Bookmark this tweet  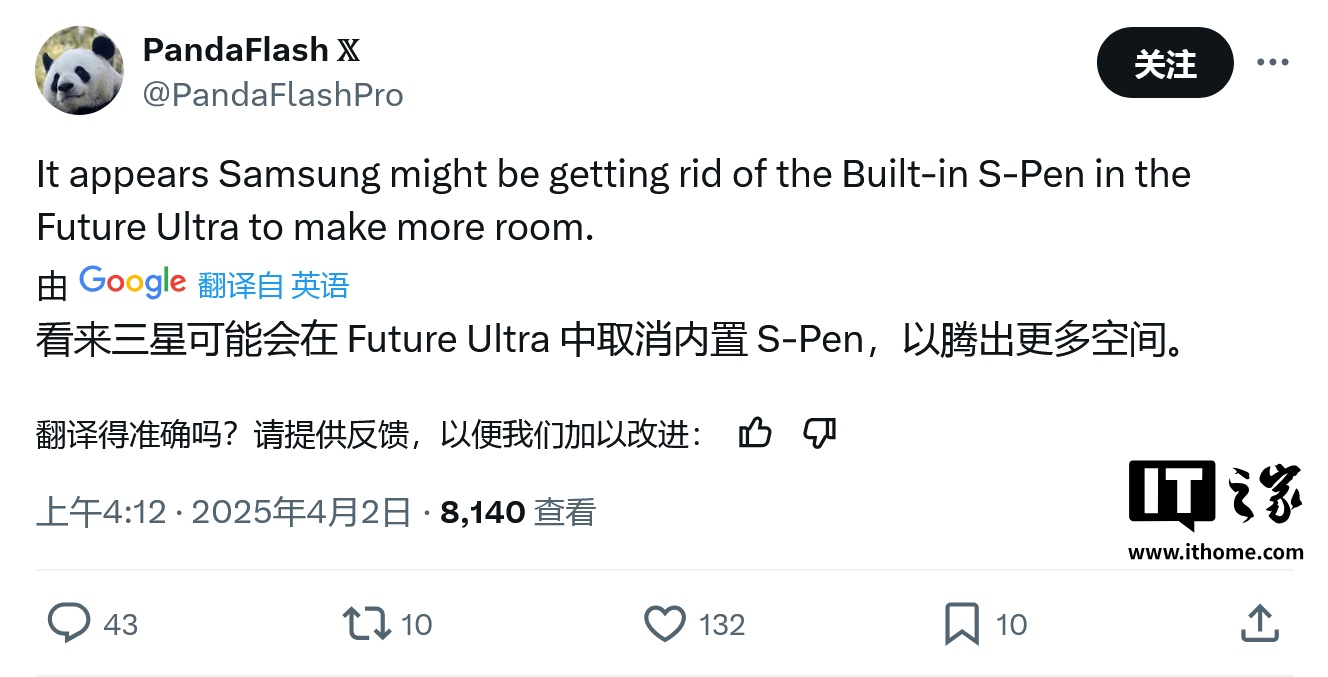tap(962, 624)
